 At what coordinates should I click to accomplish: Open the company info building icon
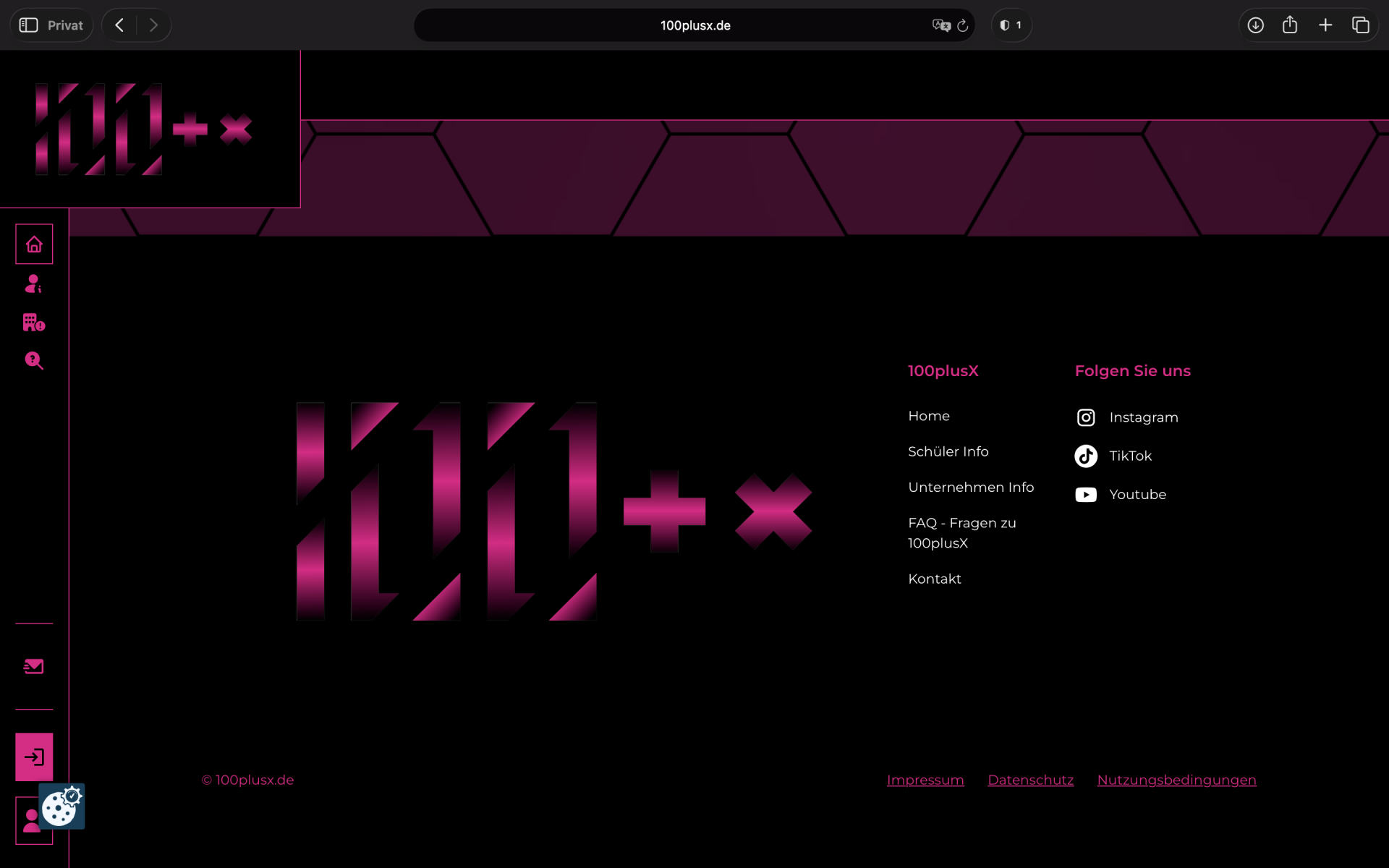point(33,322)
